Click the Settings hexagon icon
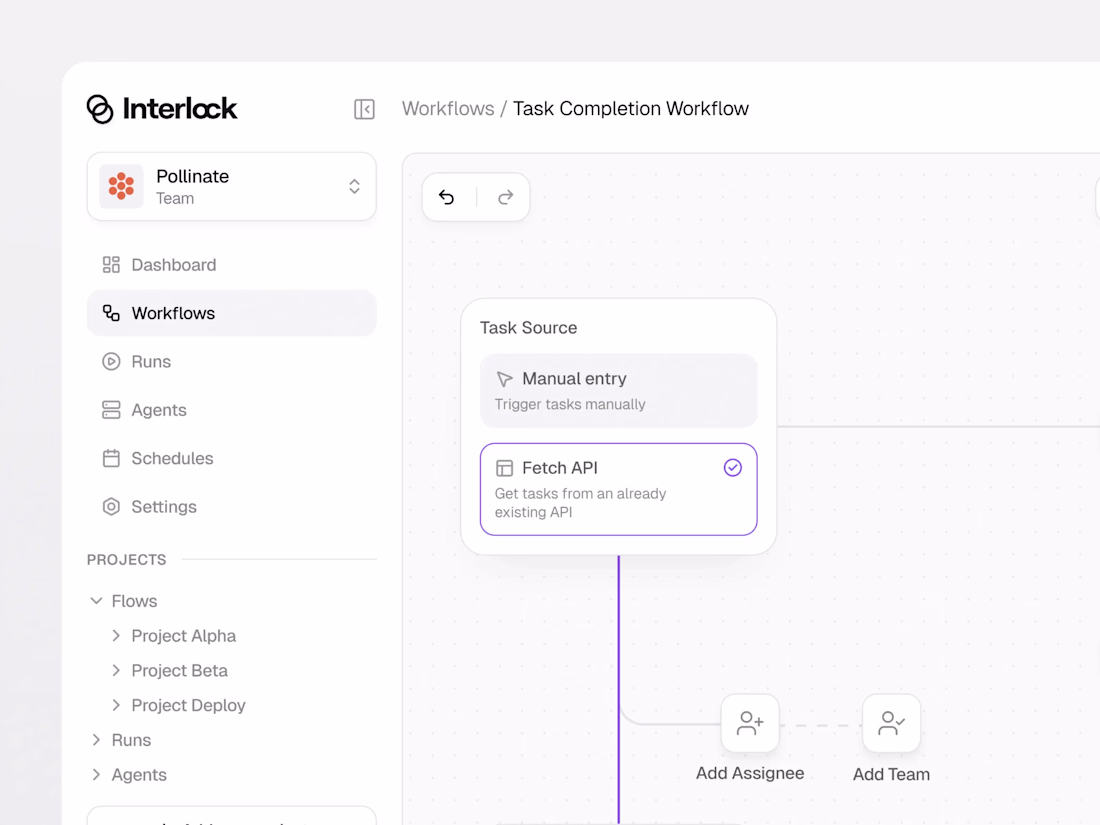The image size is (1100, 825). 111,507
